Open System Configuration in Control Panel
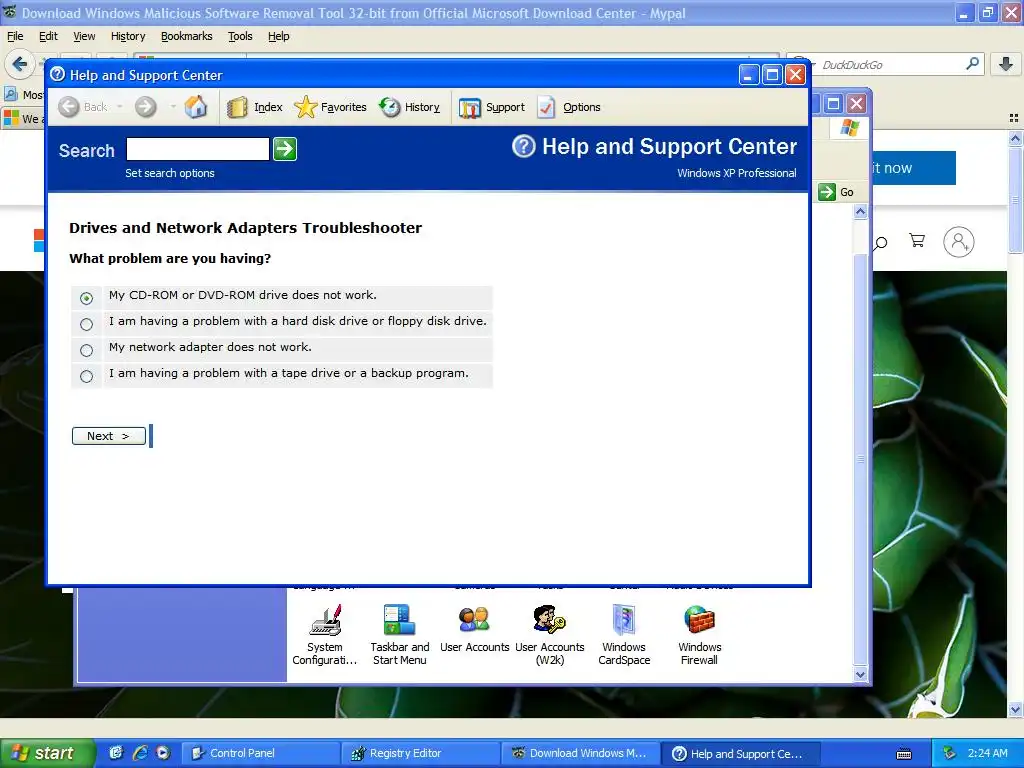Image resolution: width=1024 pixels, height=768 pixels. [325, 635]
